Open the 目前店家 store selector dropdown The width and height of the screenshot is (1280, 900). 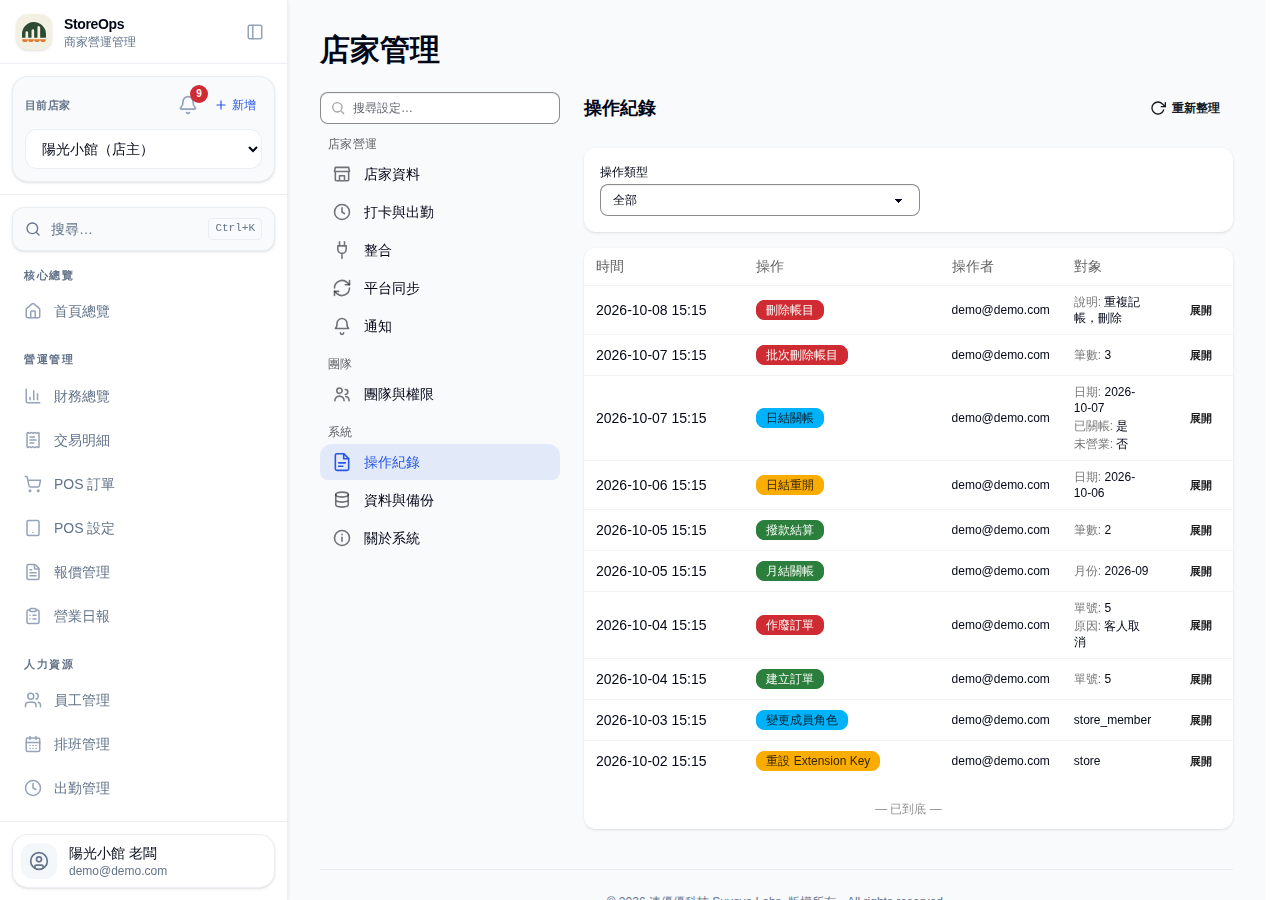143,149
